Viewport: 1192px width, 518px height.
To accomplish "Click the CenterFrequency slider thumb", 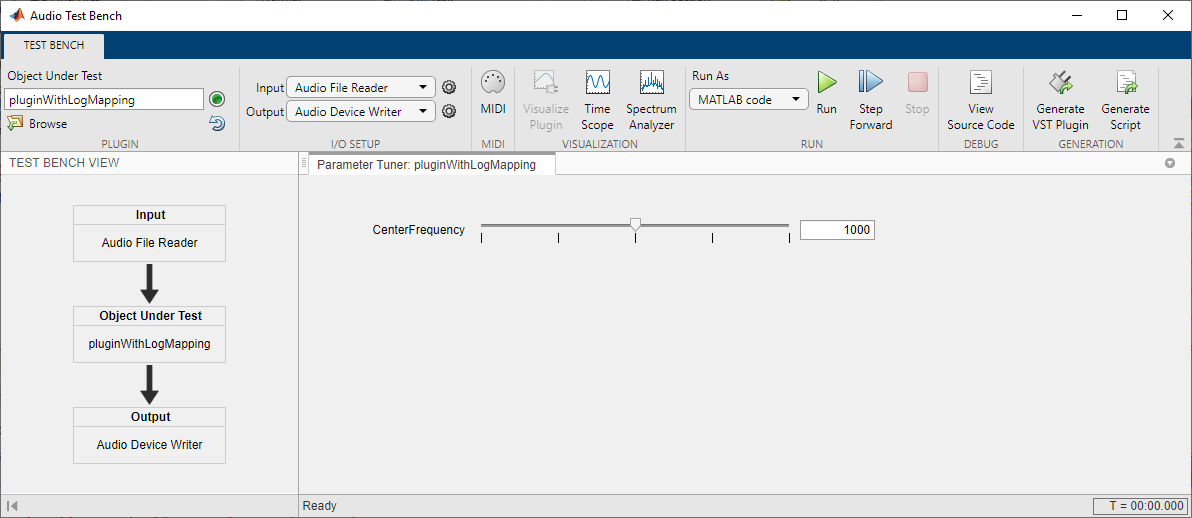I will tap(636, 224).
